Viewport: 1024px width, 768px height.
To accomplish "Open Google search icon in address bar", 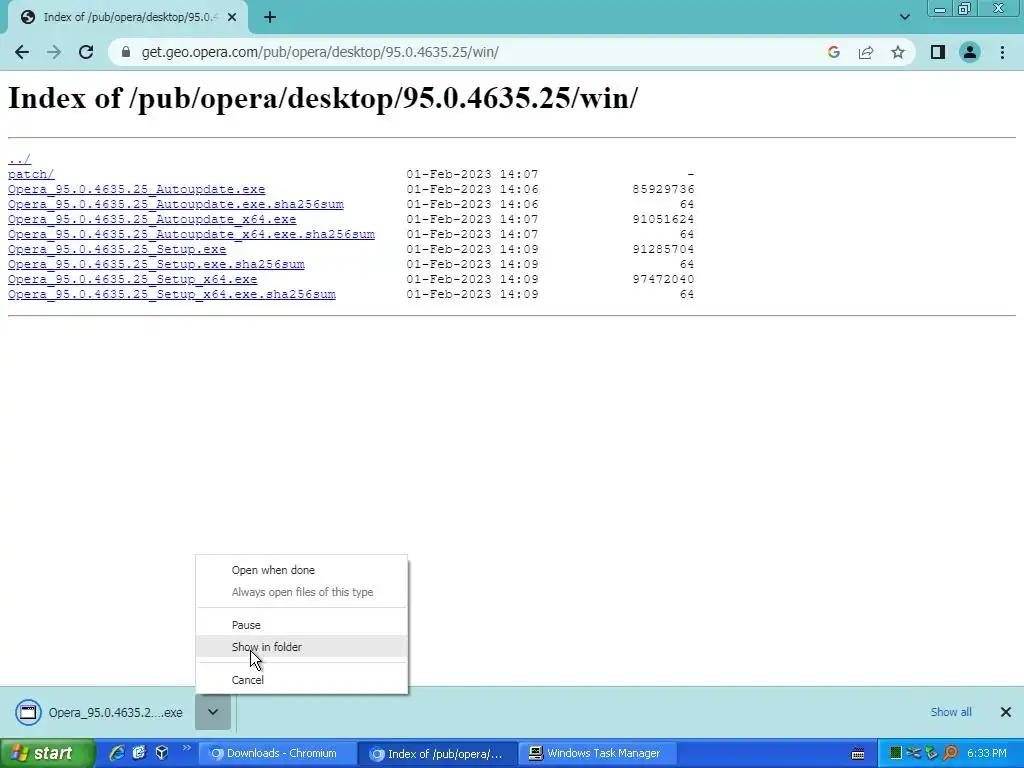I will pyautogui.click(x=833, y=52).
